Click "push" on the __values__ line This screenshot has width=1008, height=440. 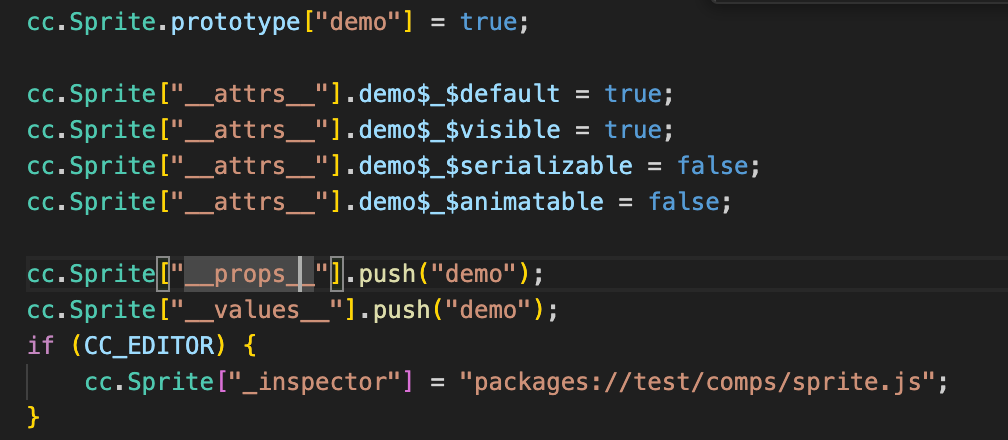click(402, 310)
